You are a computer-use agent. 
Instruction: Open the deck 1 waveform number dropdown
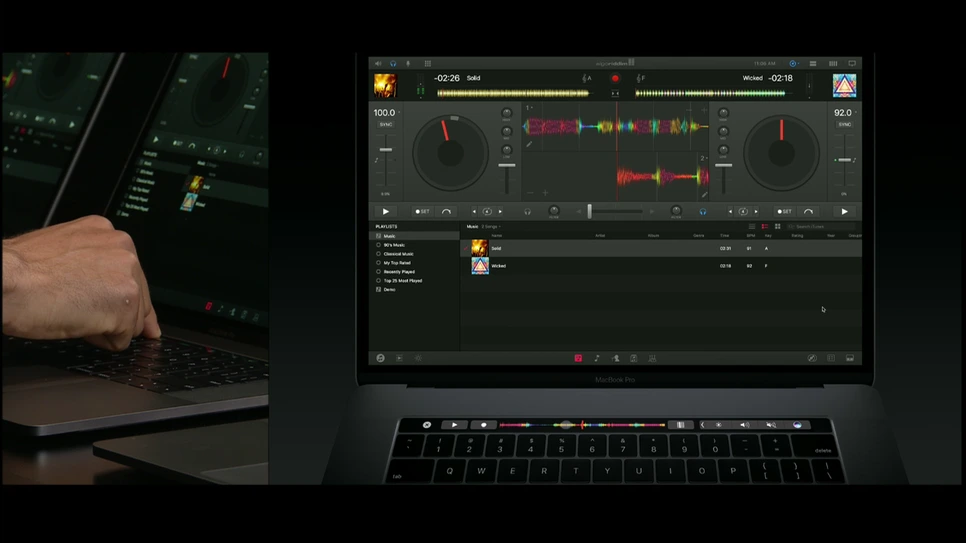(x=529, y=108)
